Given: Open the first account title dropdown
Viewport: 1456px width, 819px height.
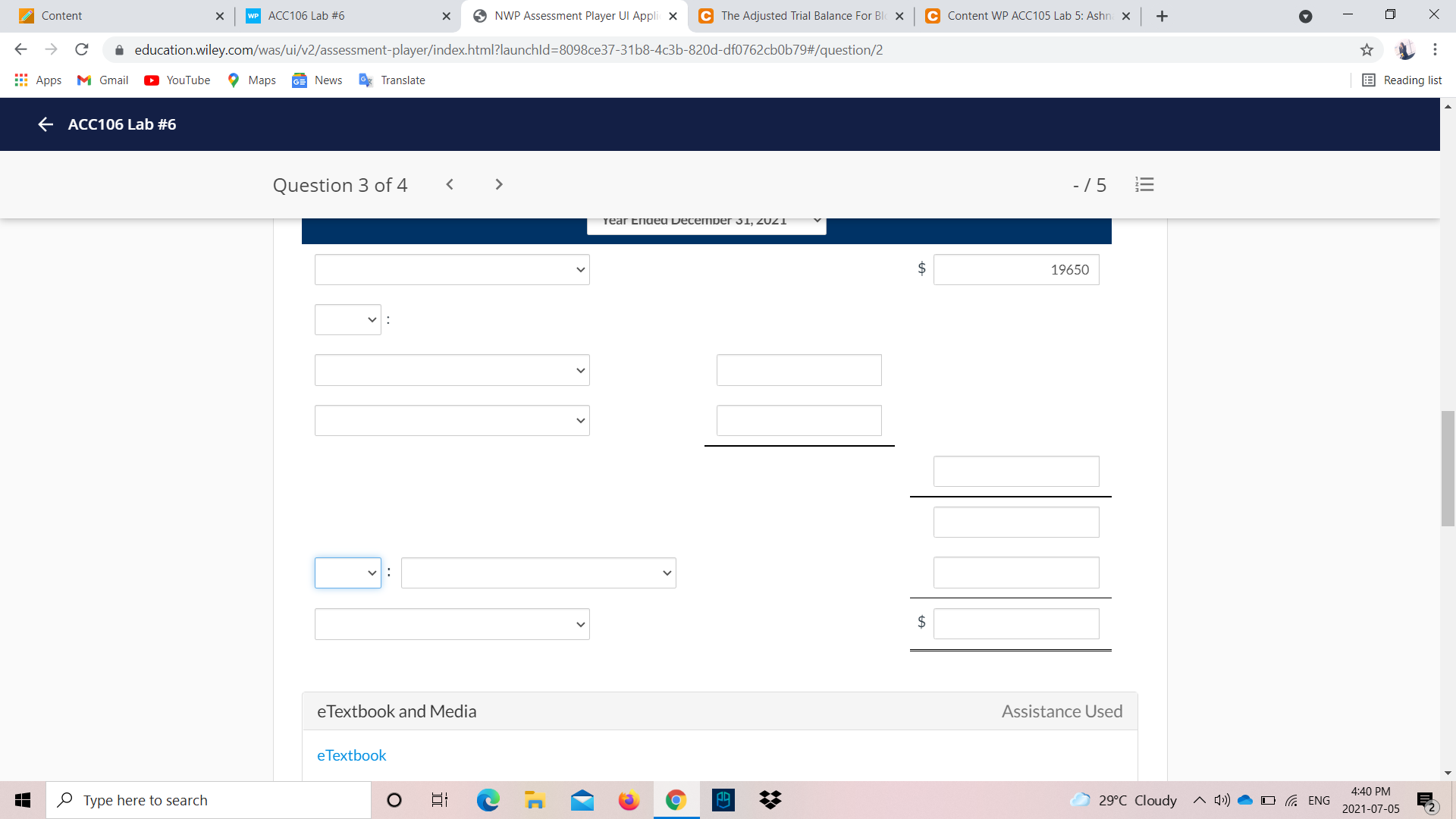Looking at the screenshot, I should point(452,269).
